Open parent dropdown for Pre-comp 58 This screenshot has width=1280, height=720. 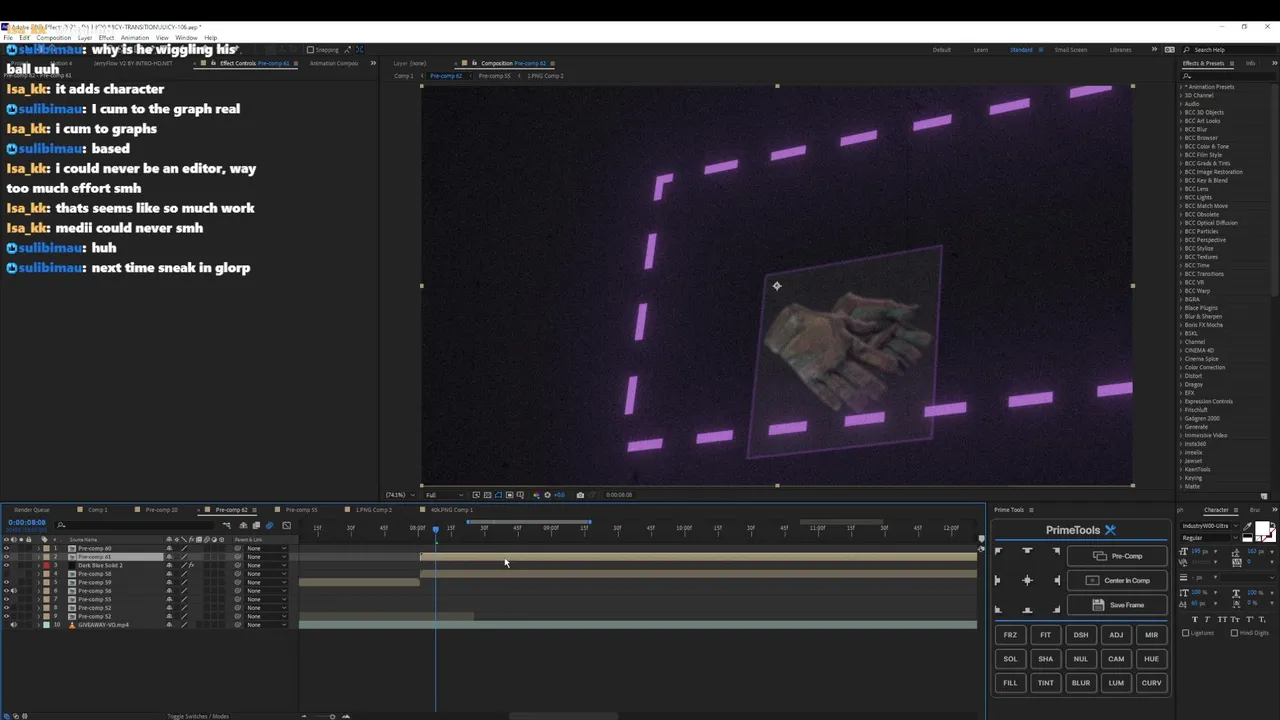click(x=266, y=574)
